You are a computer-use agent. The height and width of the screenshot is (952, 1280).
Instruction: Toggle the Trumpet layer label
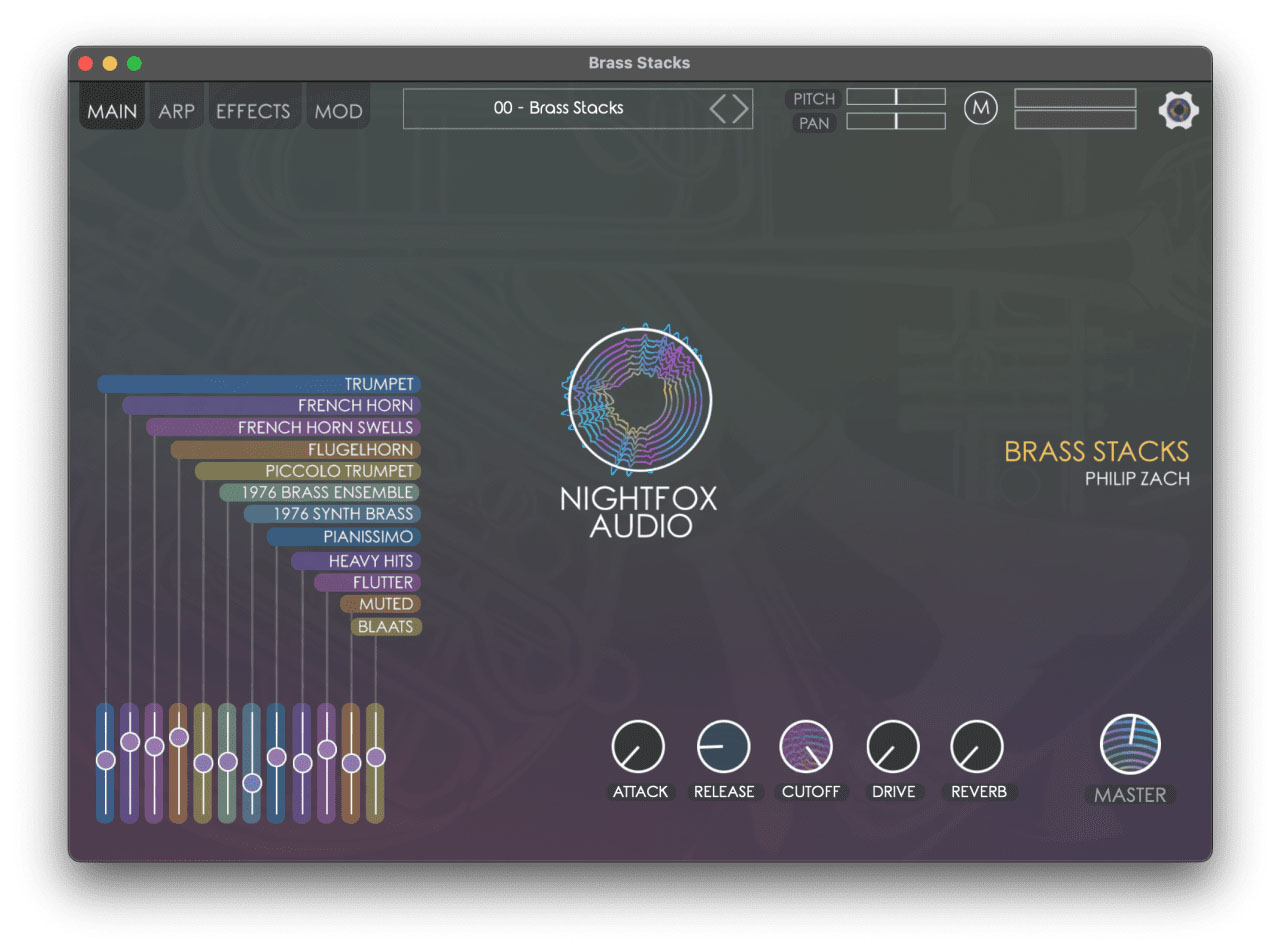point(379,384)
